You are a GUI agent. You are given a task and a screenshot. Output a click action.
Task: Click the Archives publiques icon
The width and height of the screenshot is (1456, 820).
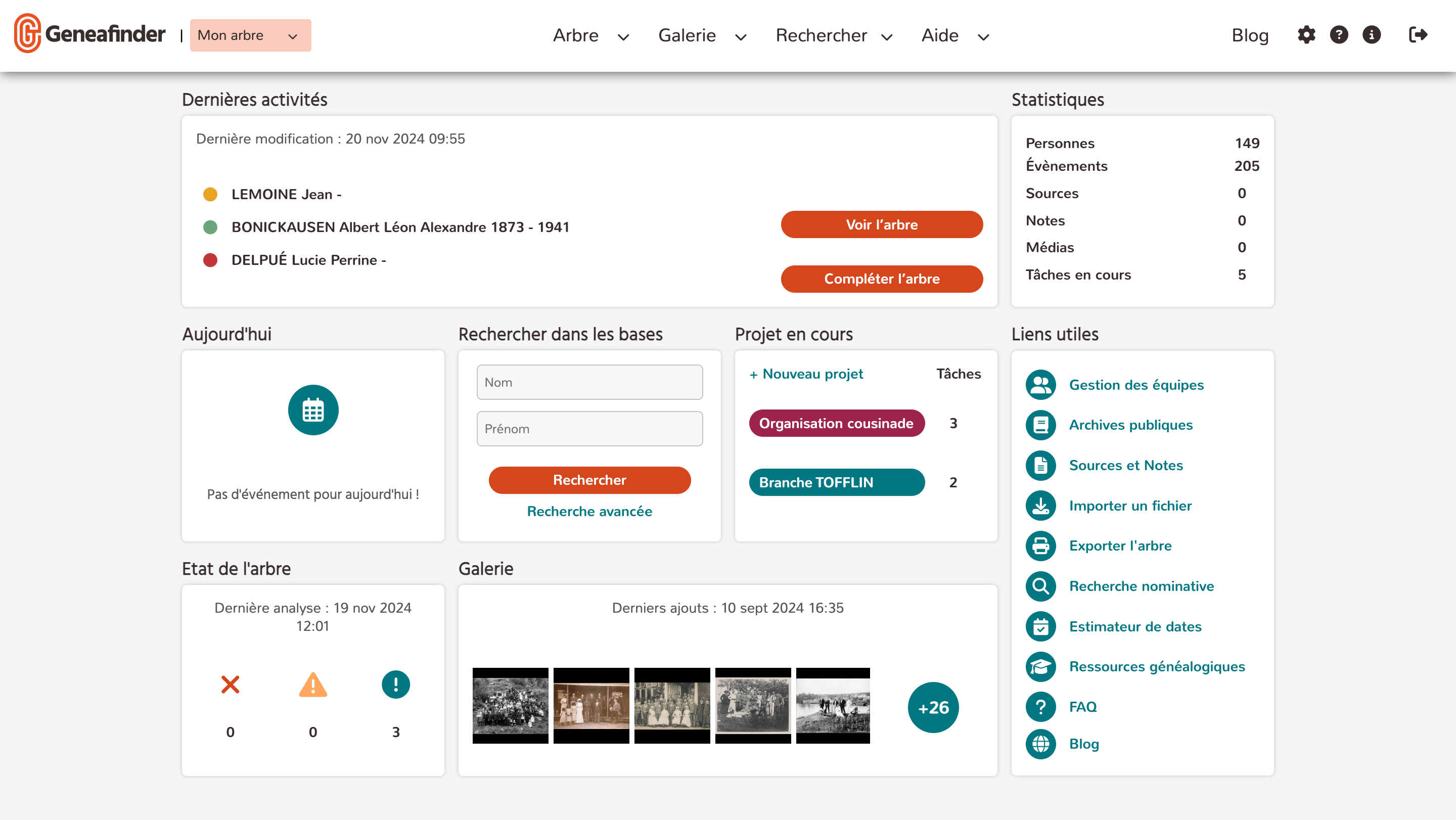[1040, 425]
